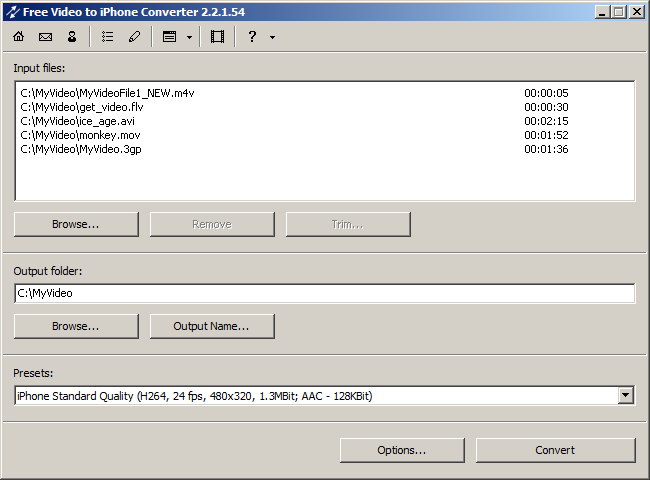650x480 pixels.
Task: Open the Presets combo box
Action: [325, 396]
